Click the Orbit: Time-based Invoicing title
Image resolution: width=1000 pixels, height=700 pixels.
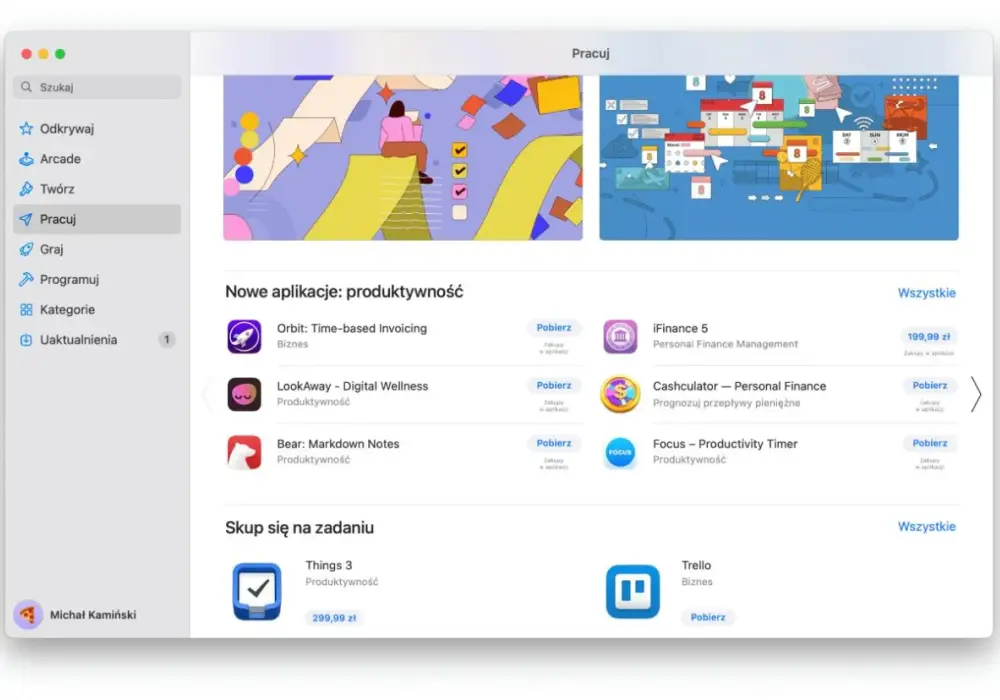pyautogui.click(x=352, y=328)
